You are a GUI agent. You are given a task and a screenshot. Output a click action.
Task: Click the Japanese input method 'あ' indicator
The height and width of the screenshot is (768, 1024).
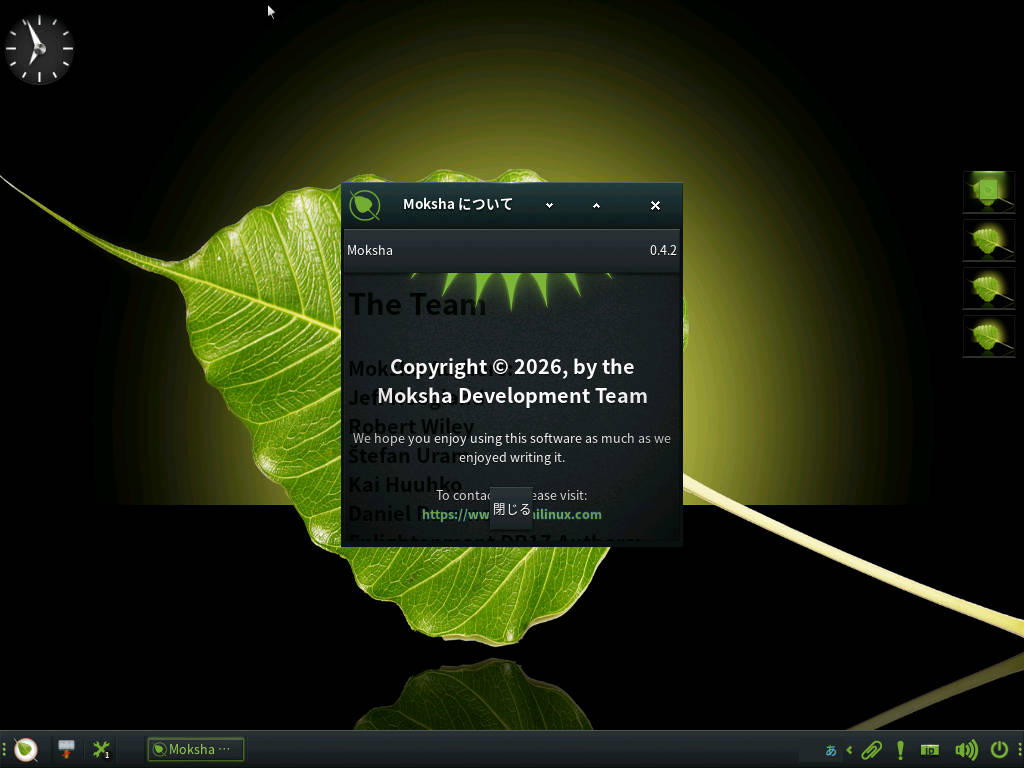click(831, 749)
